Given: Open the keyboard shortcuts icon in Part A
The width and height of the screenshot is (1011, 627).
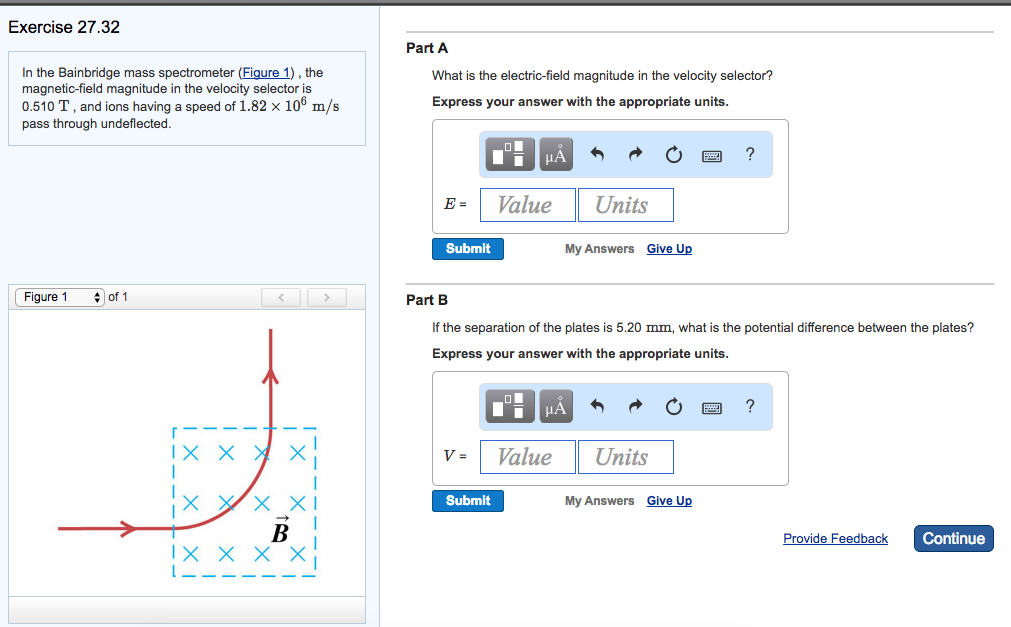Looking at the screenshot, I should click(711, 154).
